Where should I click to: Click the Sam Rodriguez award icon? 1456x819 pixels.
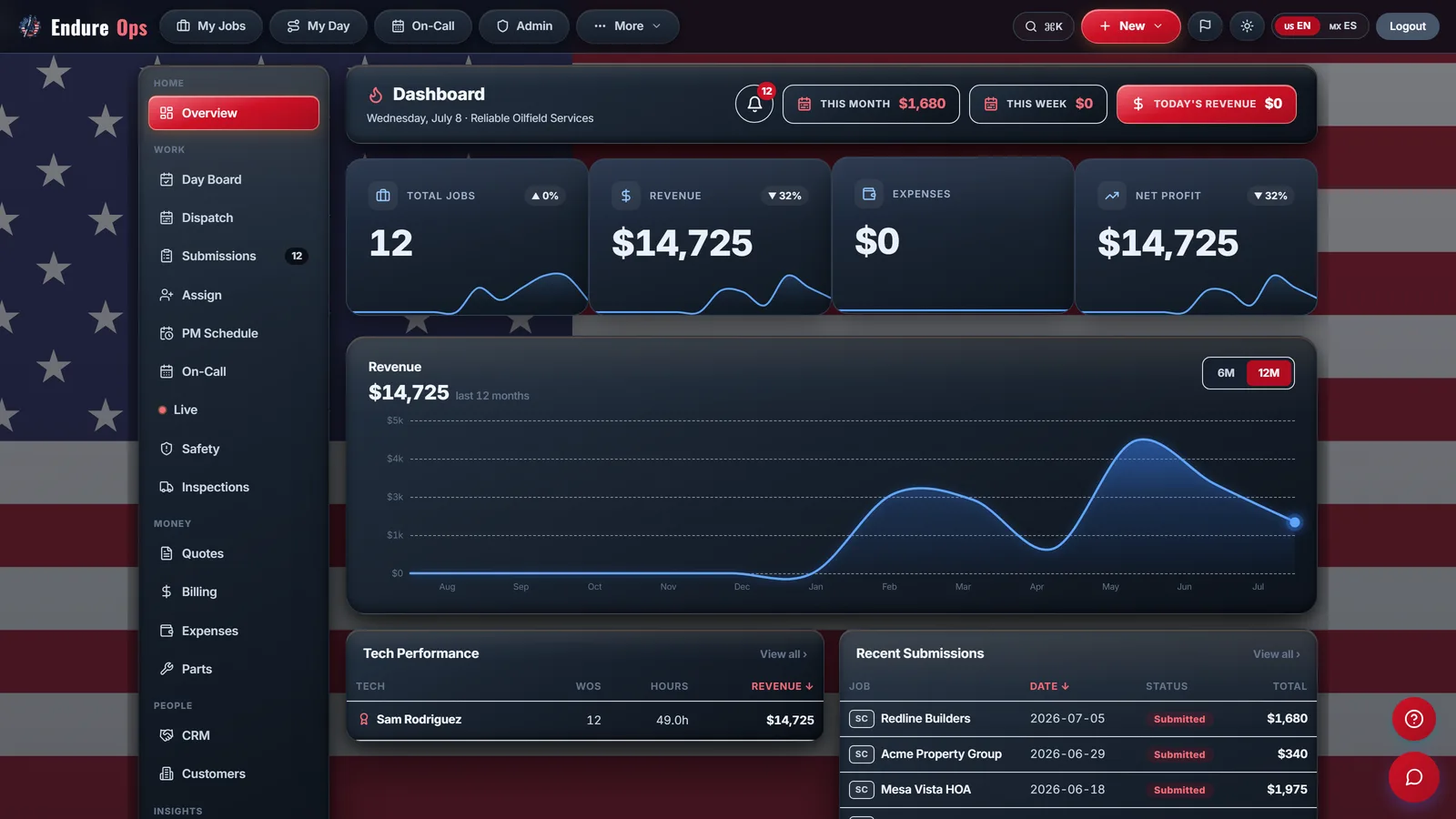(x=364, y=720)
